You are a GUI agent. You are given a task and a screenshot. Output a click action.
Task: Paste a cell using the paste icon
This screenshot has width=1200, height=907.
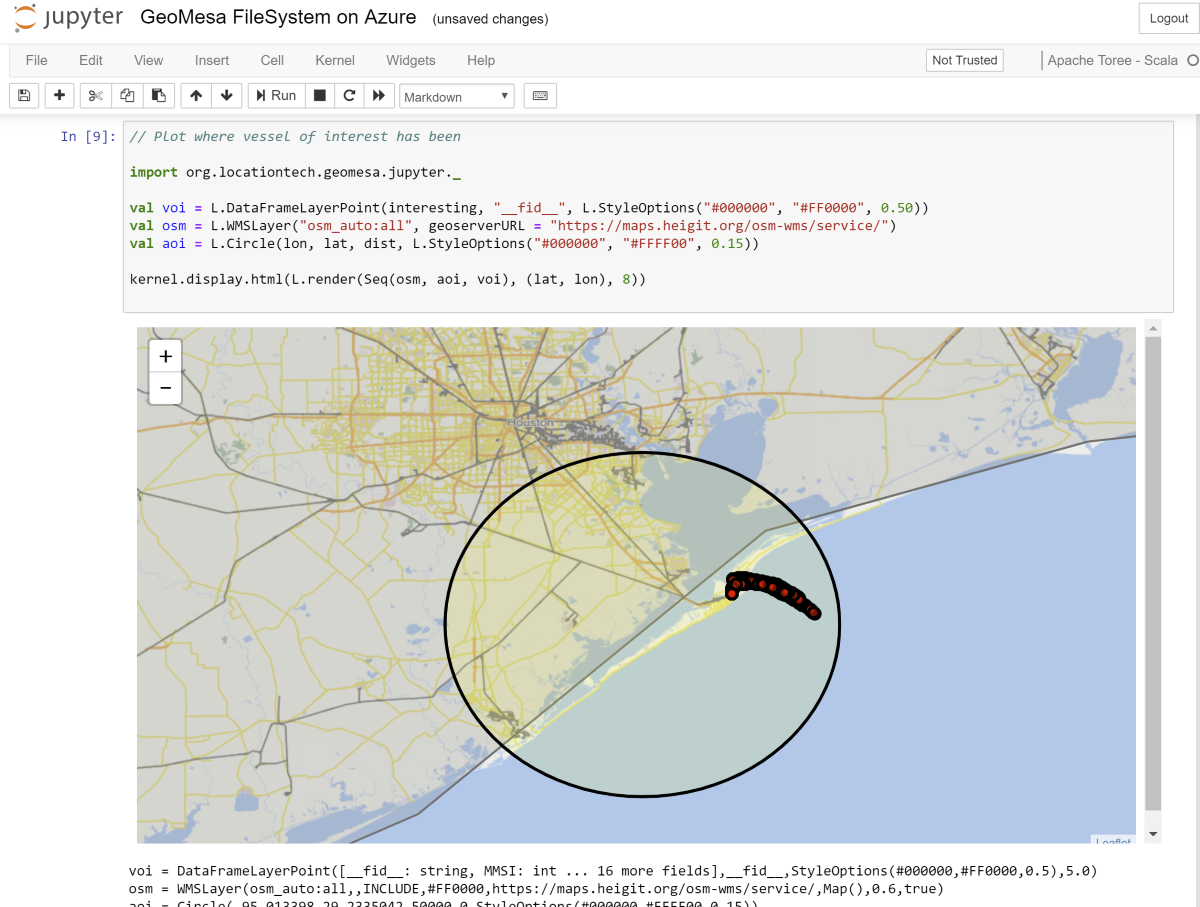click(x=159, y=95)
